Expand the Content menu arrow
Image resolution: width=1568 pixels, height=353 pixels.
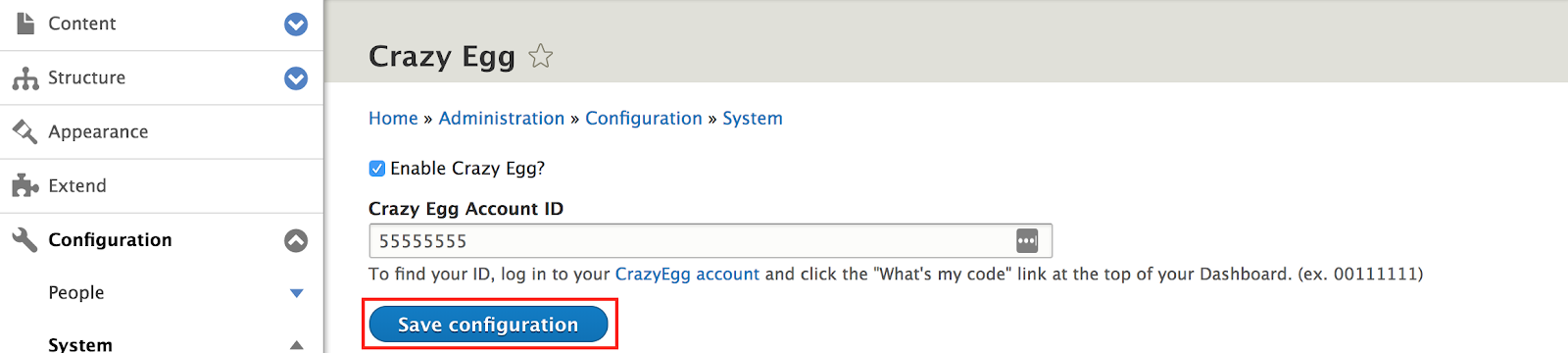pyautogui.click(x=296, y=25)
